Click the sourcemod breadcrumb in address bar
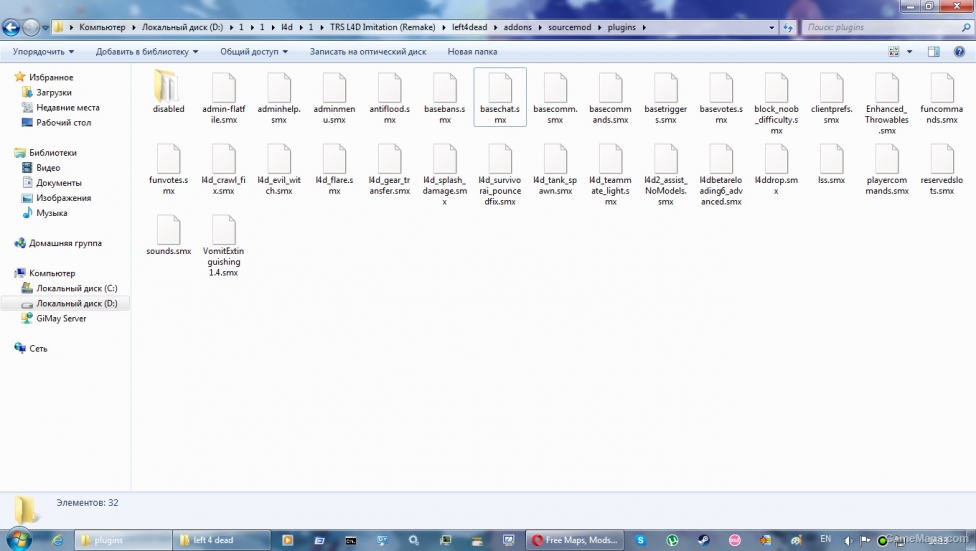This screenshot has height=551, width=976. 569,27
